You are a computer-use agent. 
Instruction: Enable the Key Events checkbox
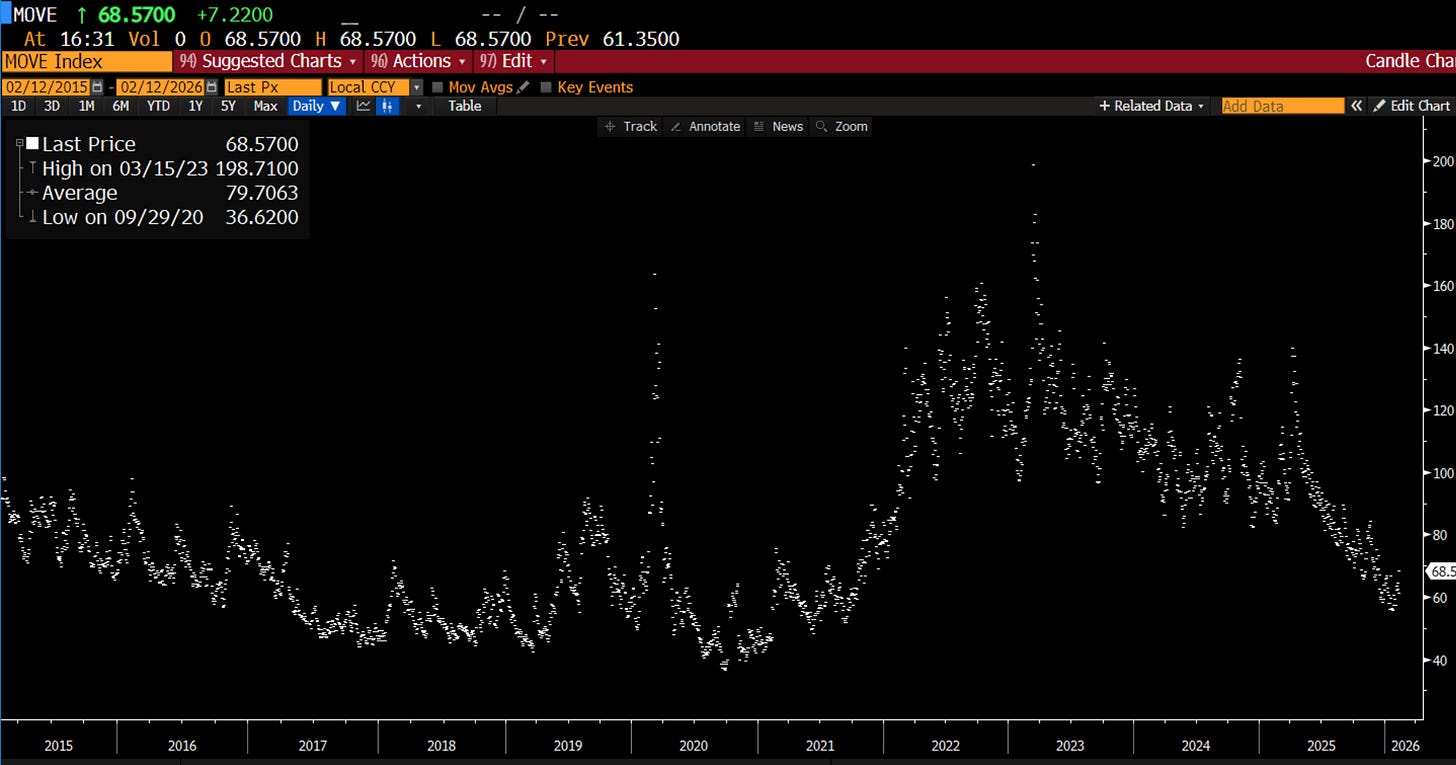pos(545,87)
